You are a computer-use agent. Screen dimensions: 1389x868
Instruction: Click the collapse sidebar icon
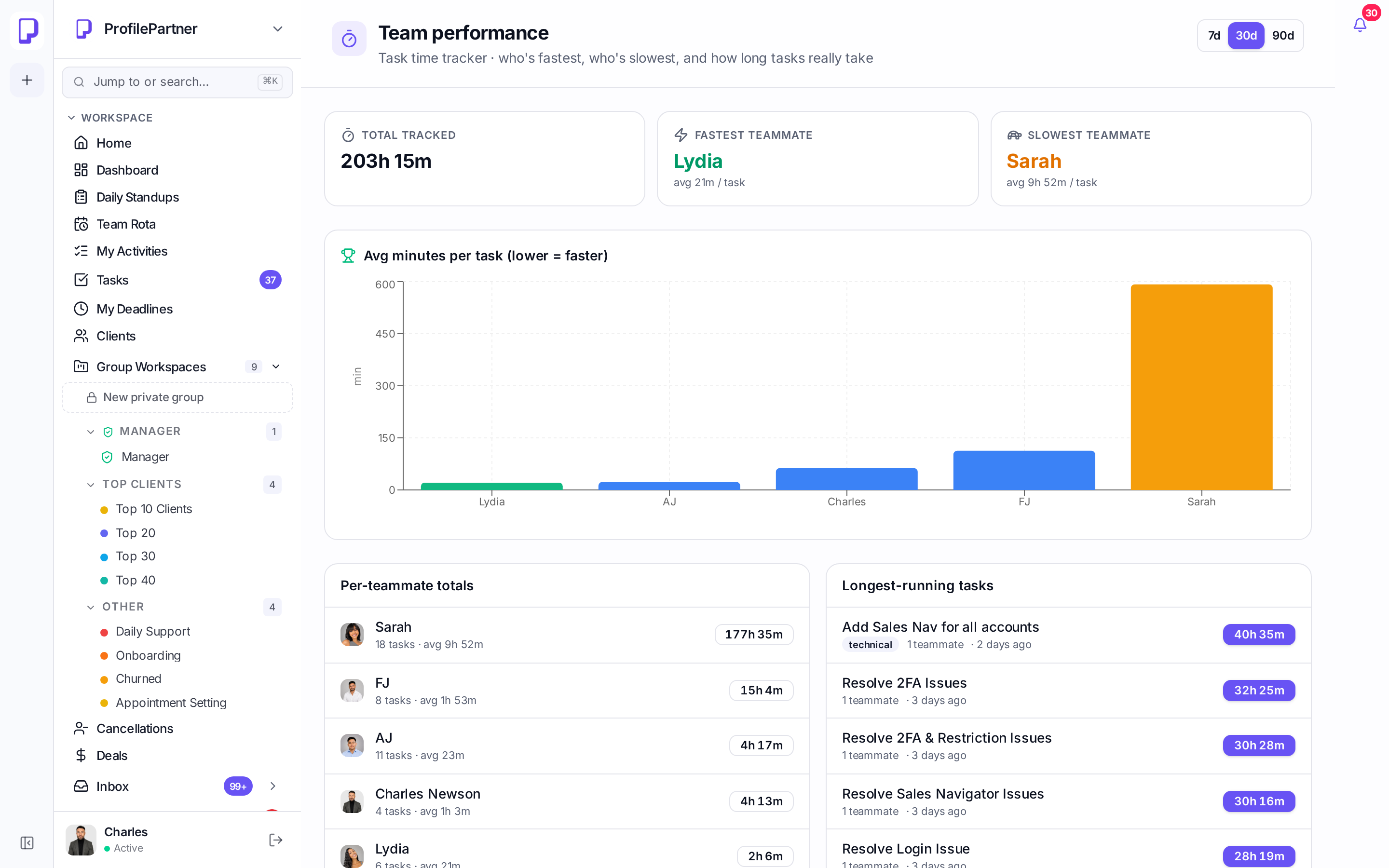(27, 842)
